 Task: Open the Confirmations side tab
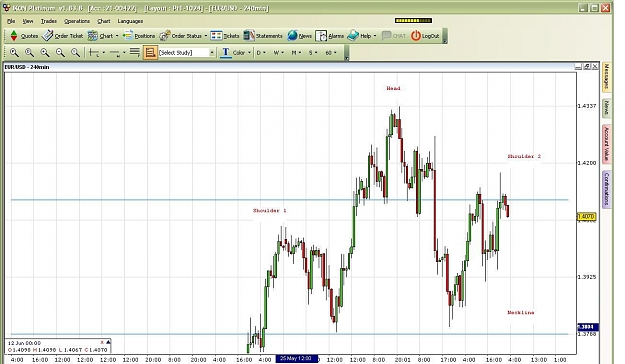pos(606,189)
